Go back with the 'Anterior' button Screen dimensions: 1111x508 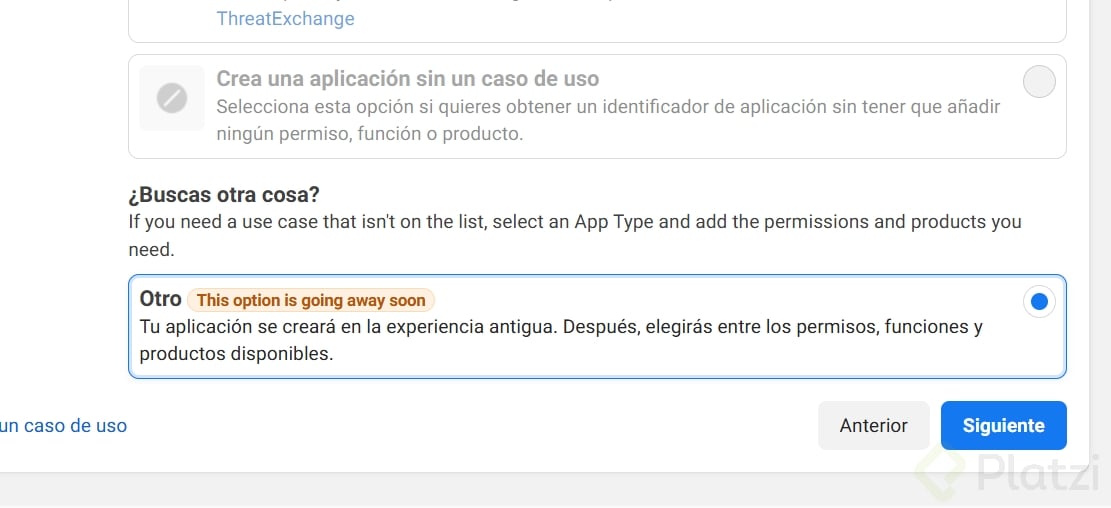pos(873,426)
